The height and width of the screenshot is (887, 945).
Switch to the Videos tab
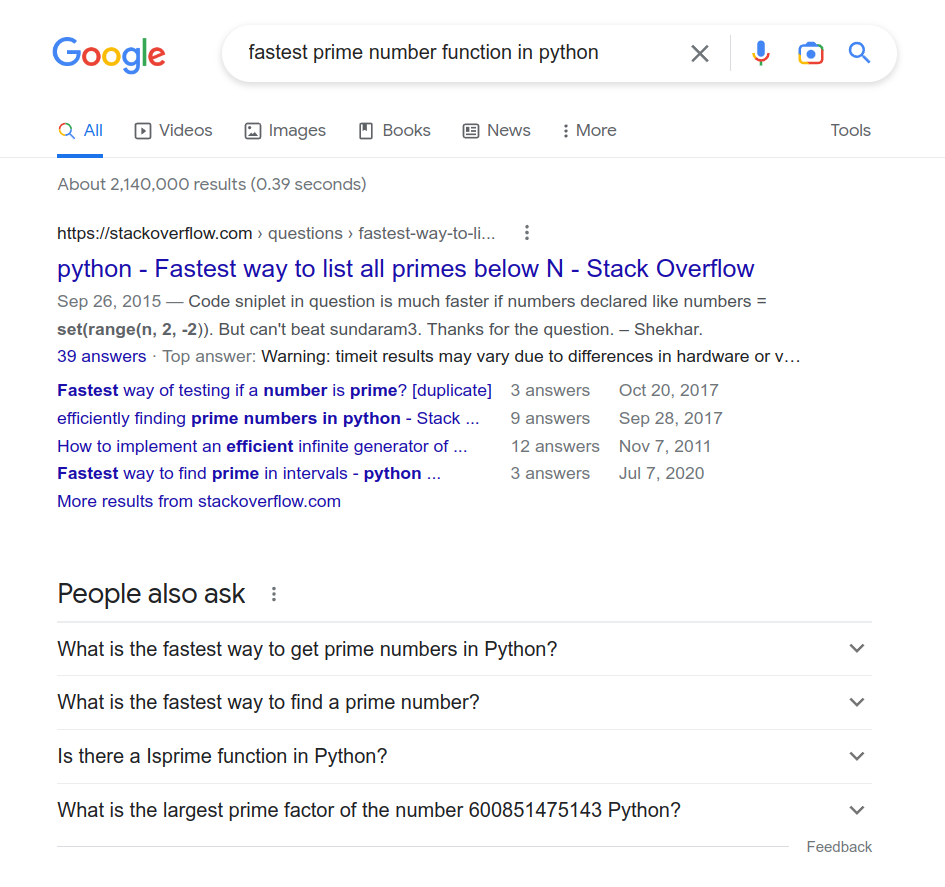click(174, 130)
